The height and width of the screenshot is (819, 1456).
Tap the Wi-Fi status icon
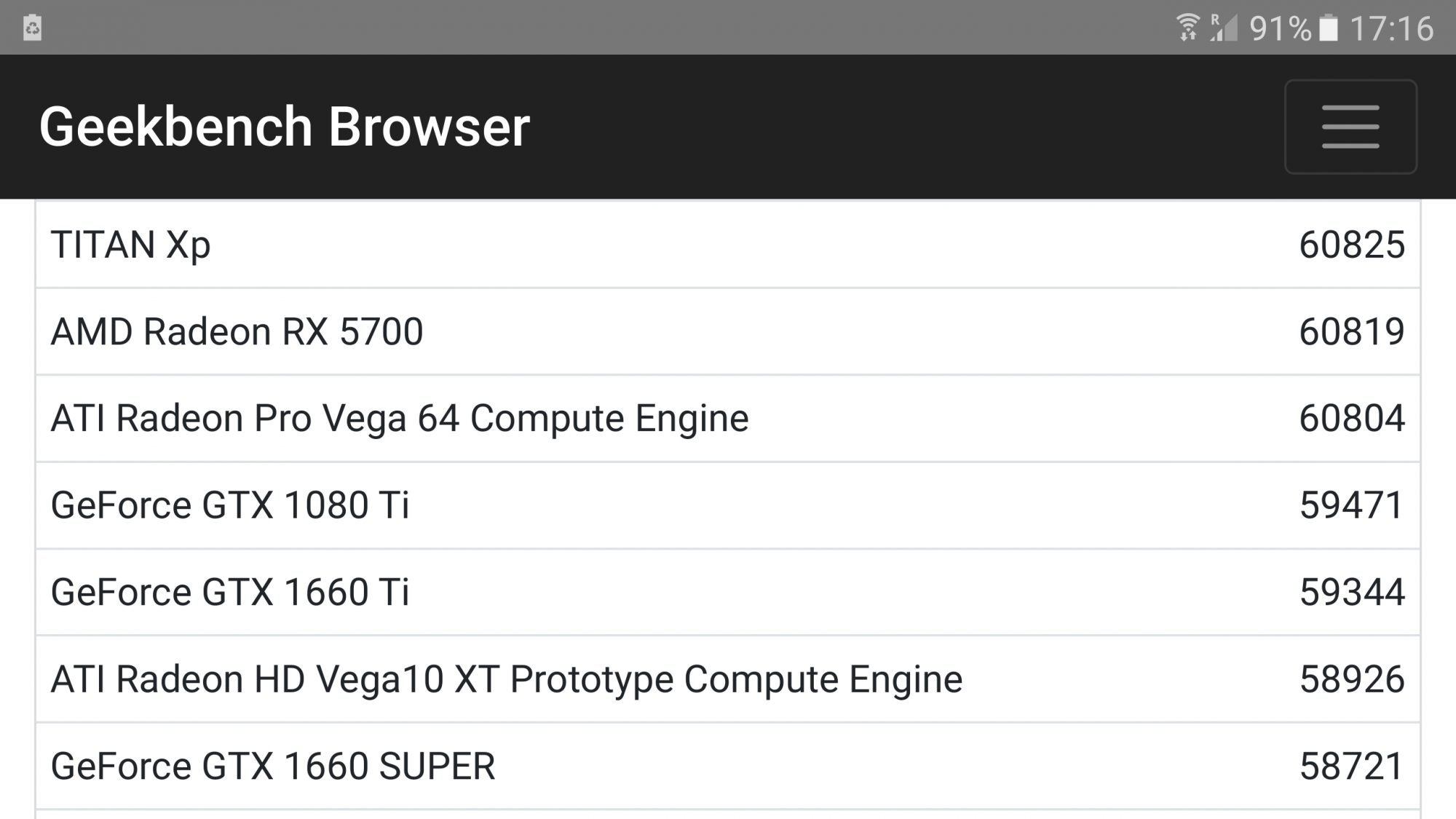[1187, 28]
